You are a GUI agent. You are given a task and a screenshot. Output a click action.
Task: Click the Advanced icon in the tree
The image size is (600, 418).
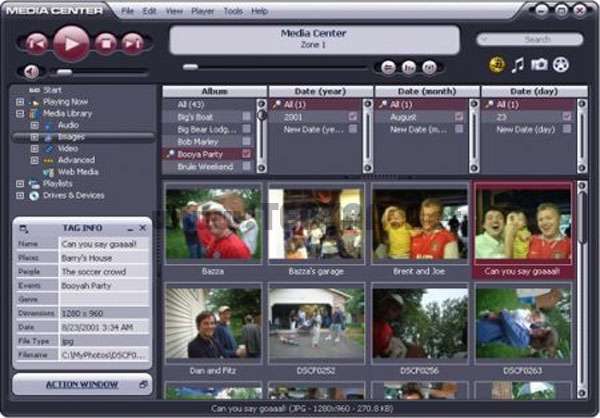pyautogui.click(x=49, y=161)
